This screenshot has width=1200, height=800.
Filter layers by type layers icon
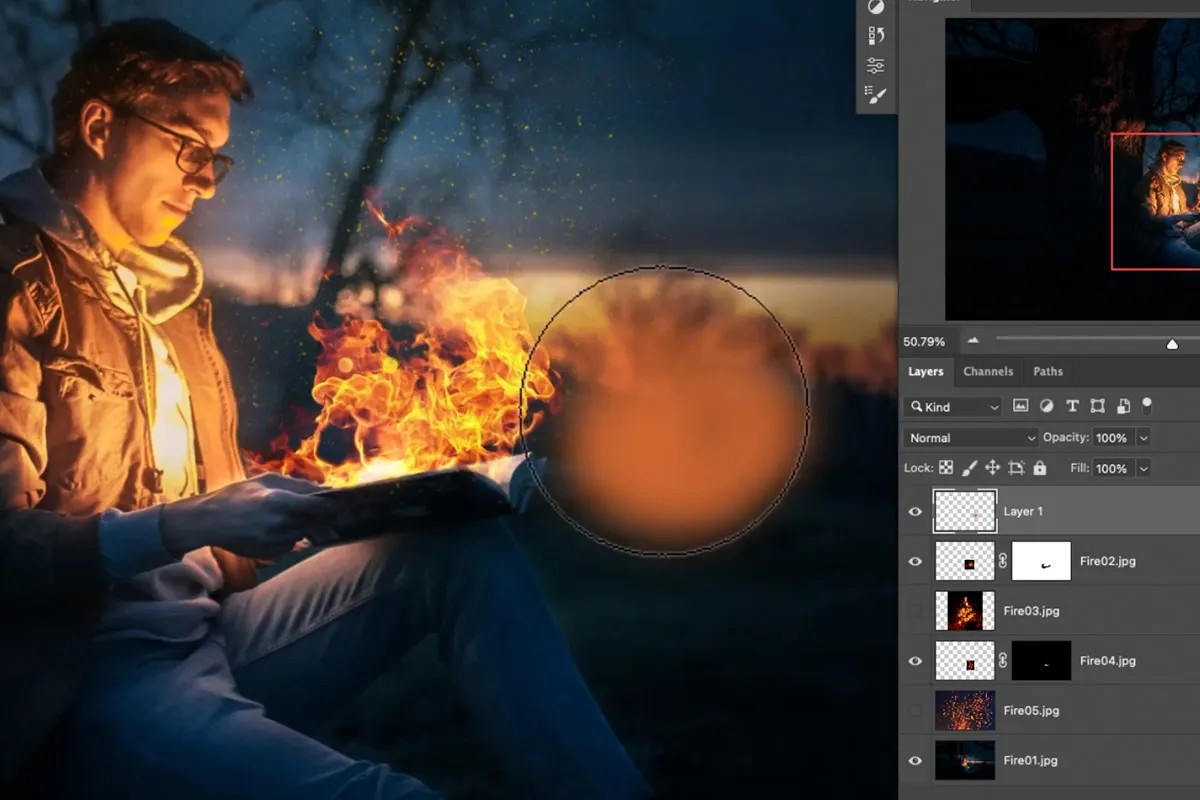coord(1072,406)
